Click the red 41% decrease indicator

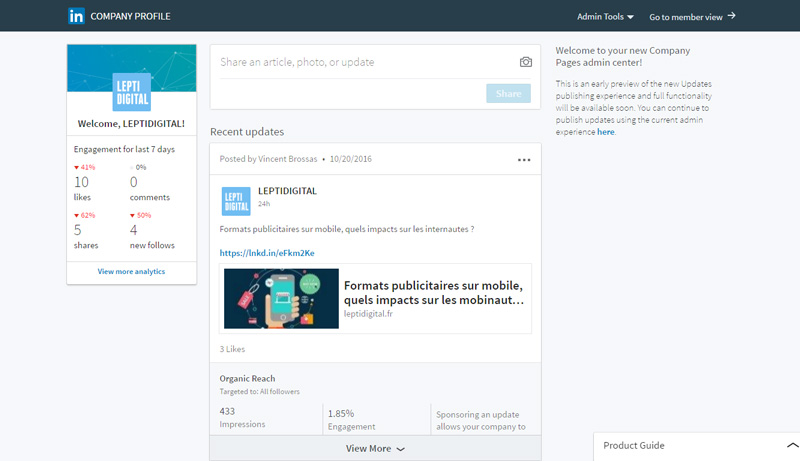coord(85,167)
